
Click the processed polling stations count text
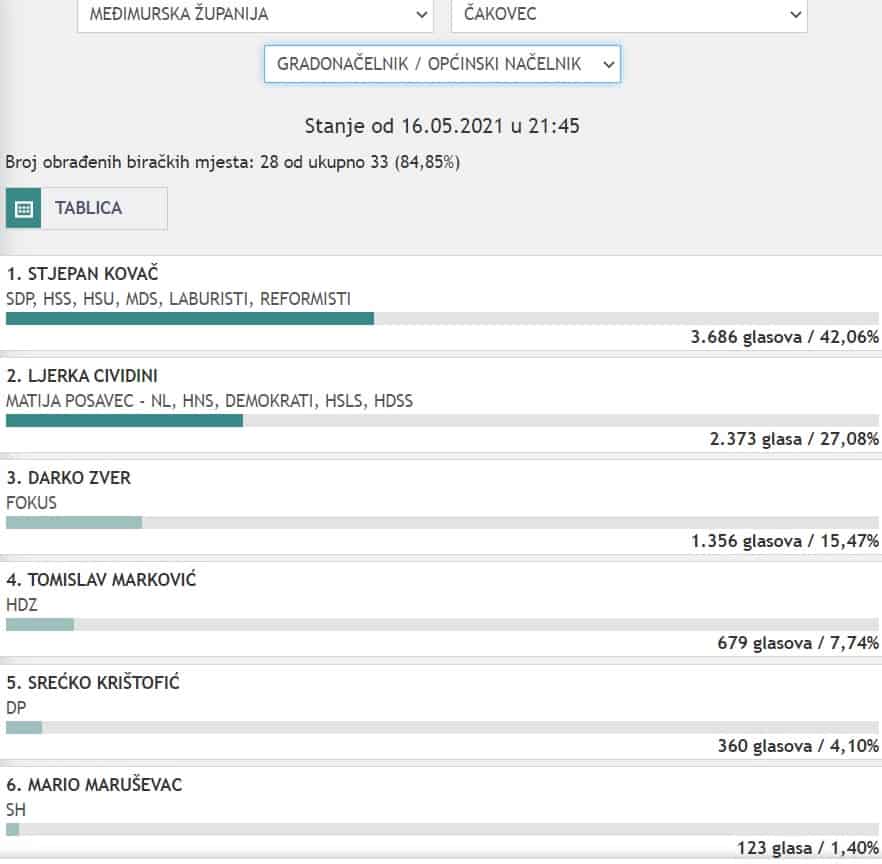coord(233,161)
